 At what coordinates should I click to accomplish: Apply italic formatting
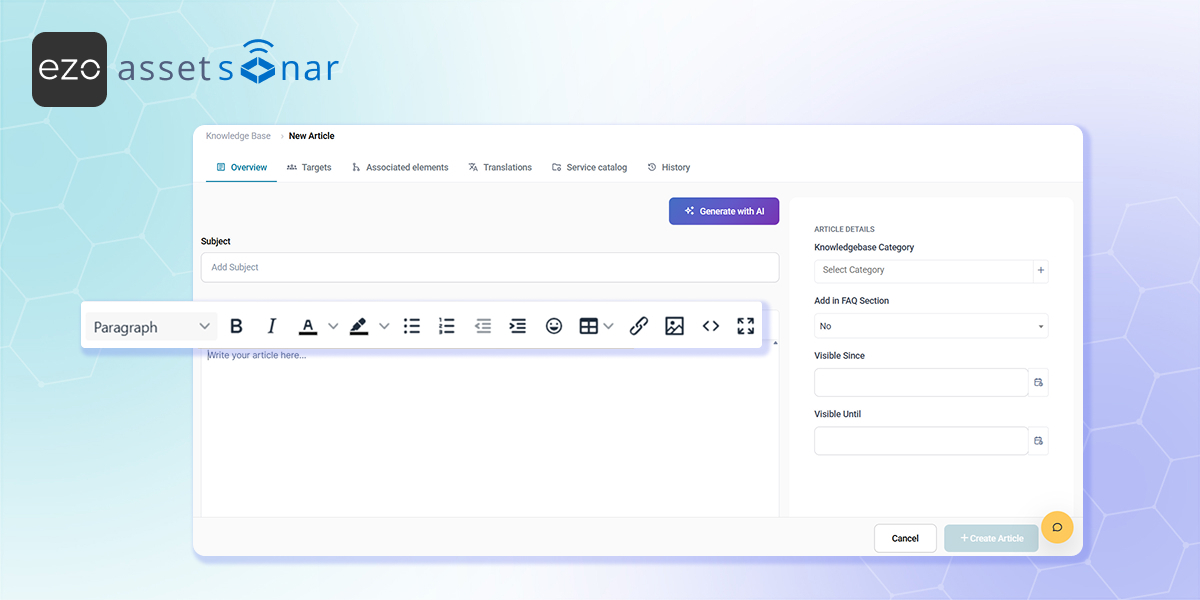(x=271, y=326)
